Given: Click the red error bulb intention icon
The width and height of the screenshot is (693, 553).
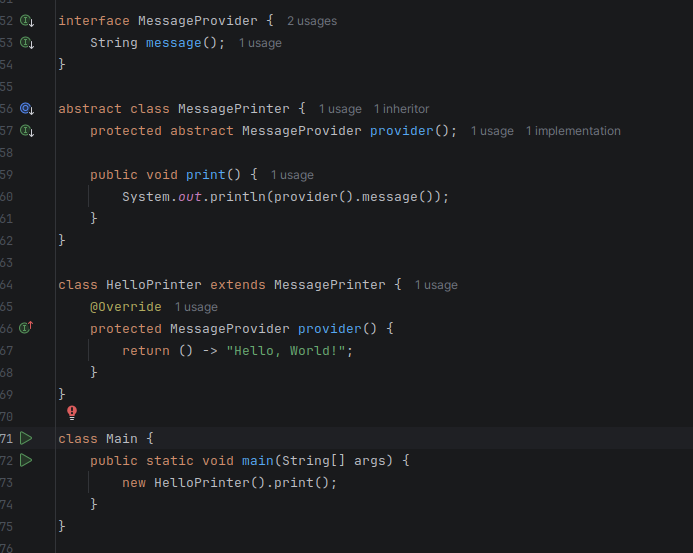Looking at the screenshot, I should pos(72,413).
